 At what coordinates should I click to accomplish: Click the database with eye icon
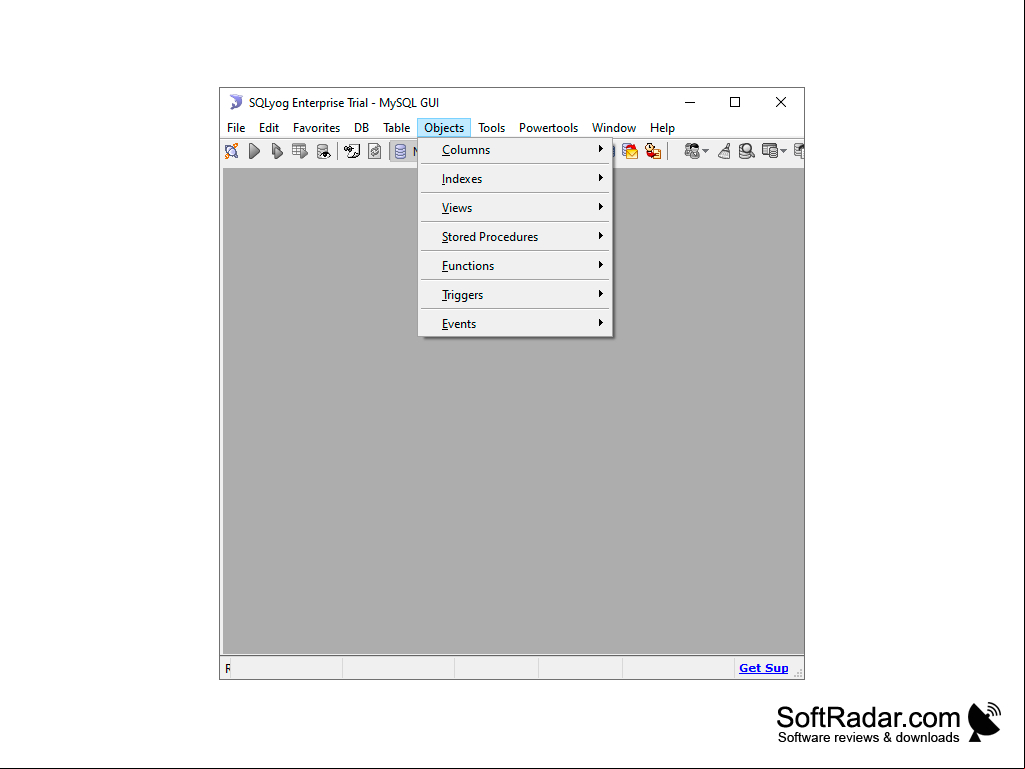point(324,151)
